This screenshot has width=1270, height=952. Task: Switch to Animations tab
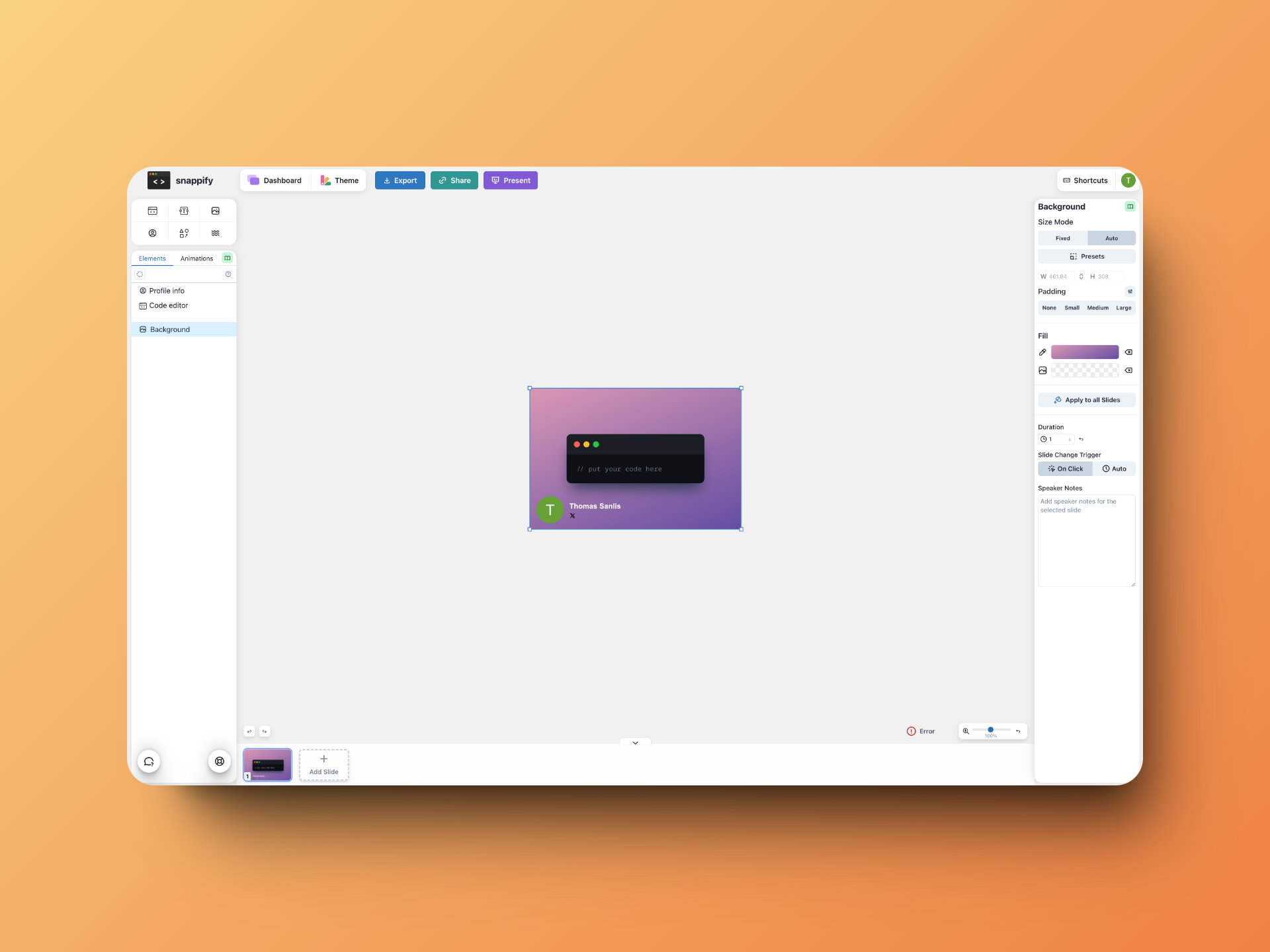196,258
